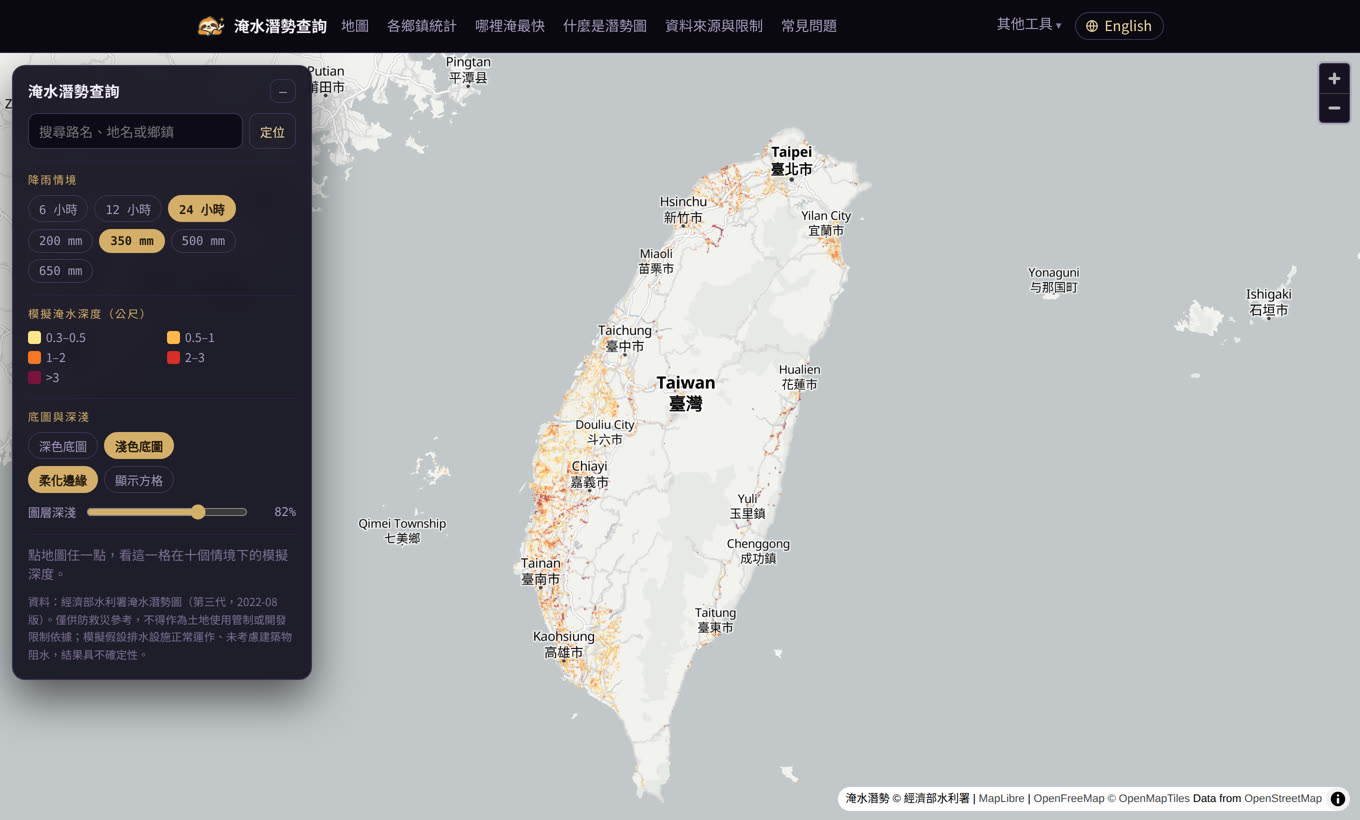Open the OpenStreetMap attribution link
1360x820 pixels.
coord(1283,799)
